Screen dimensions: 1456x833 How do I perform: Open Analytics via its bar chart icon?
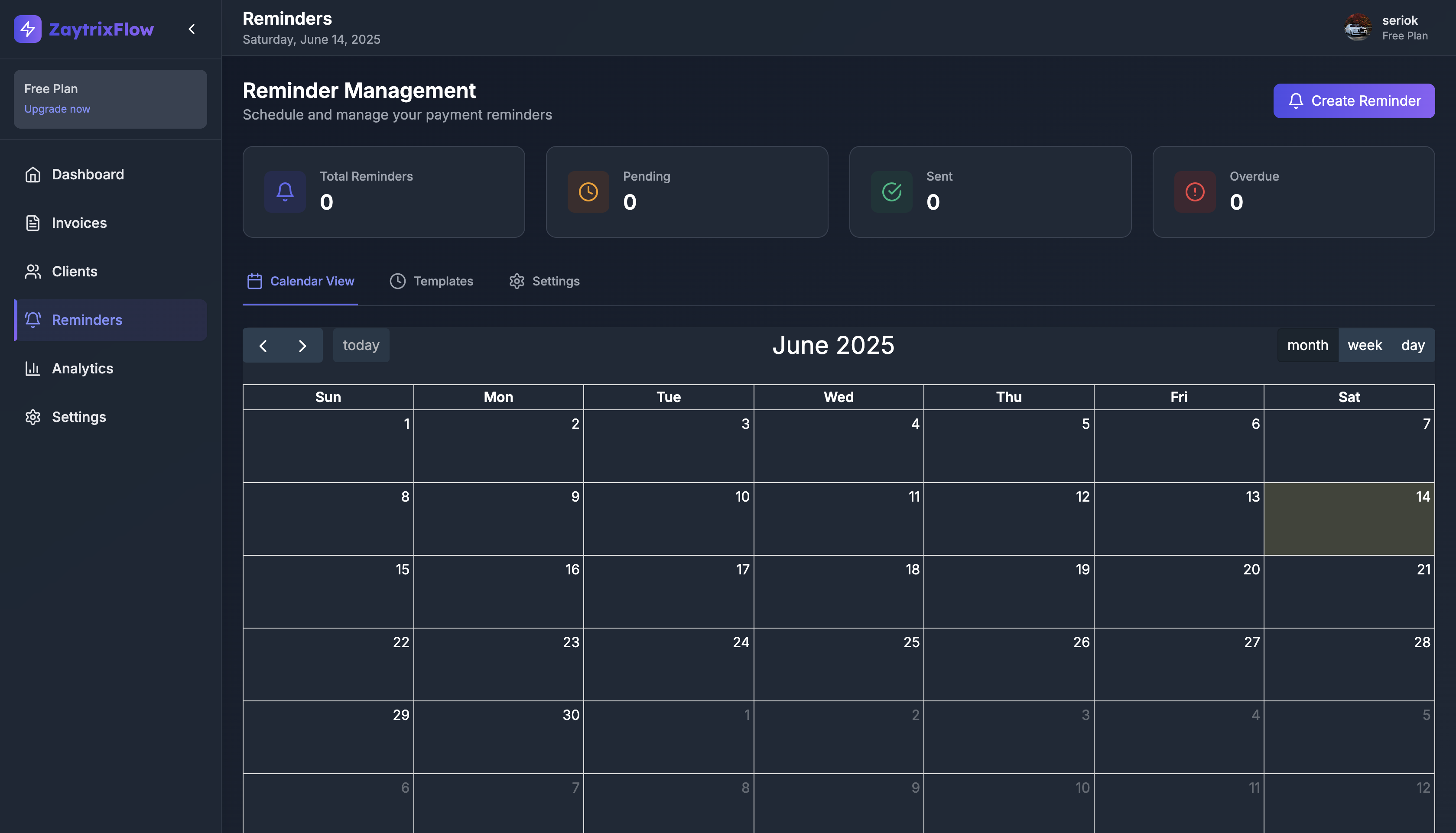(32, 369)
